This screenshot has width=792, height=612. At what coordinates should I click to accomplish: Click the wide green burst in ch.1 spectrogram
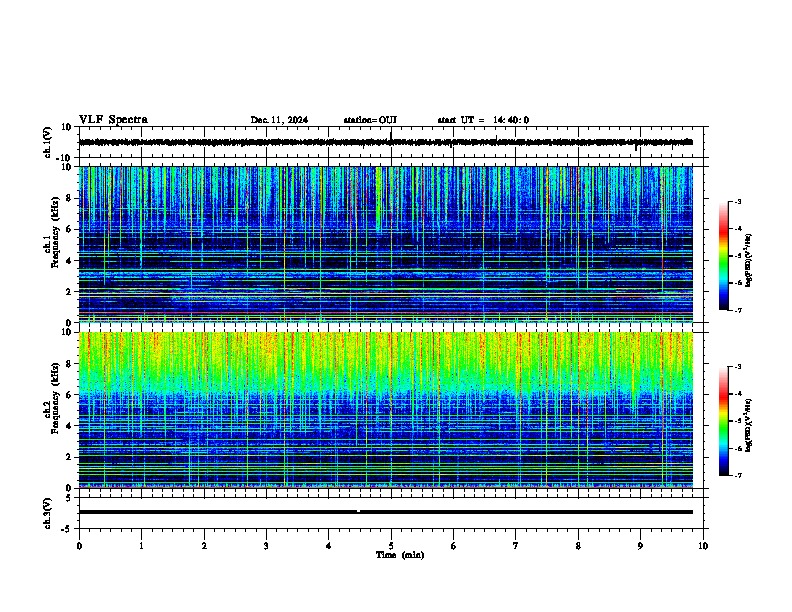pos(378,199)
